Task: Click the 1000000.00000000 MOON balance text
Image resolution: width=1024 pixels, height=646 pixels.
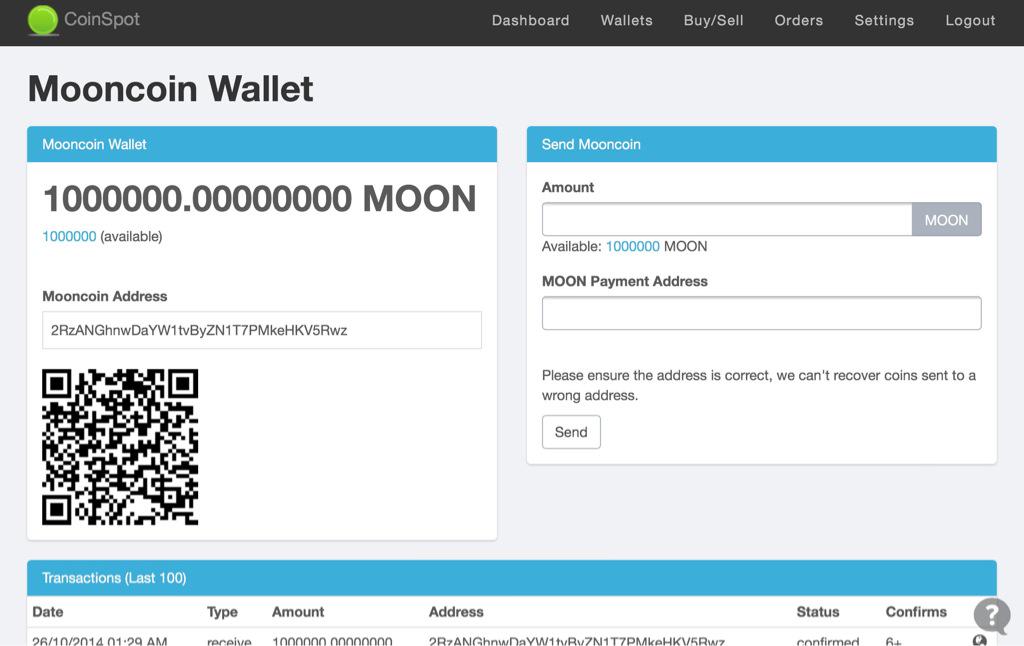Action: 260,199
